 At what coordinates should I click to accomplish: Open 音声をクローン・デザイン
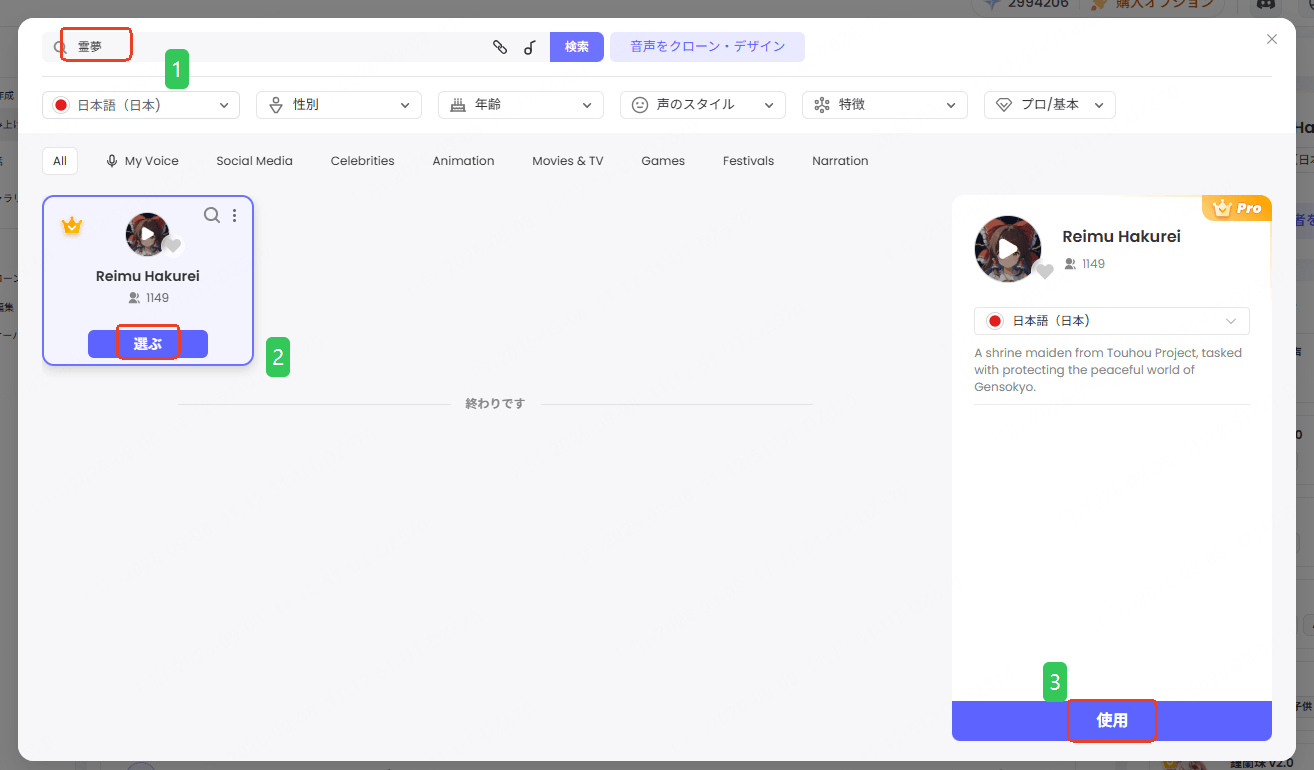pos(707,47)
